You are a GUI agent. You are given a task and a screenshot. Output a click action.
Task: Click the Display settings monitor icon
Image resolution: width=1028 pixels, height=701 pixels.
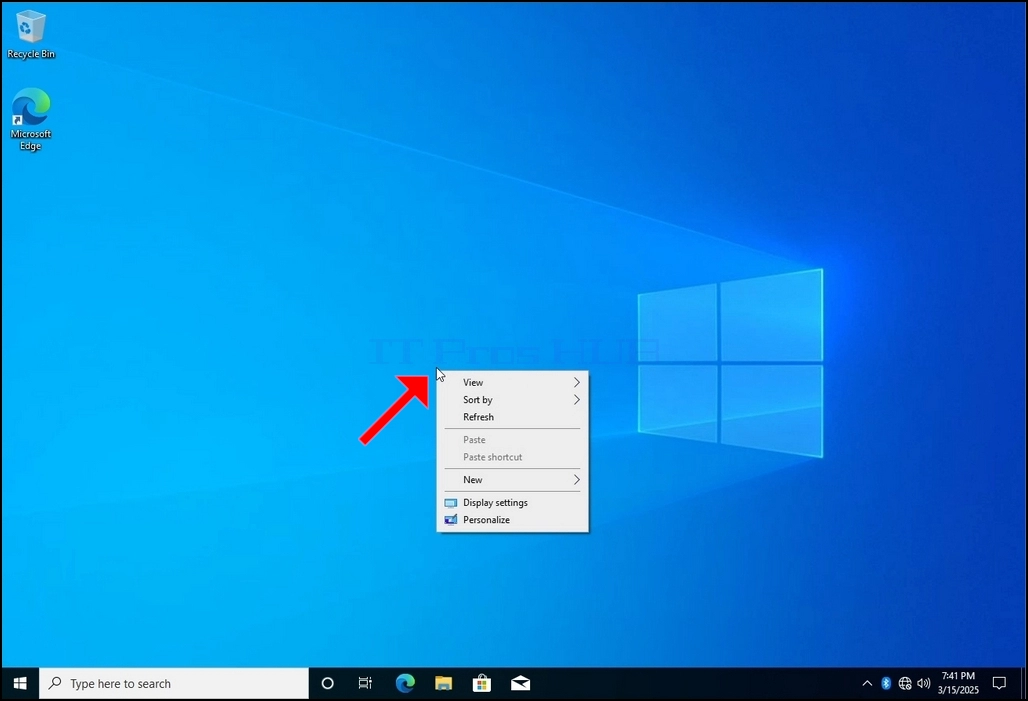450,503
